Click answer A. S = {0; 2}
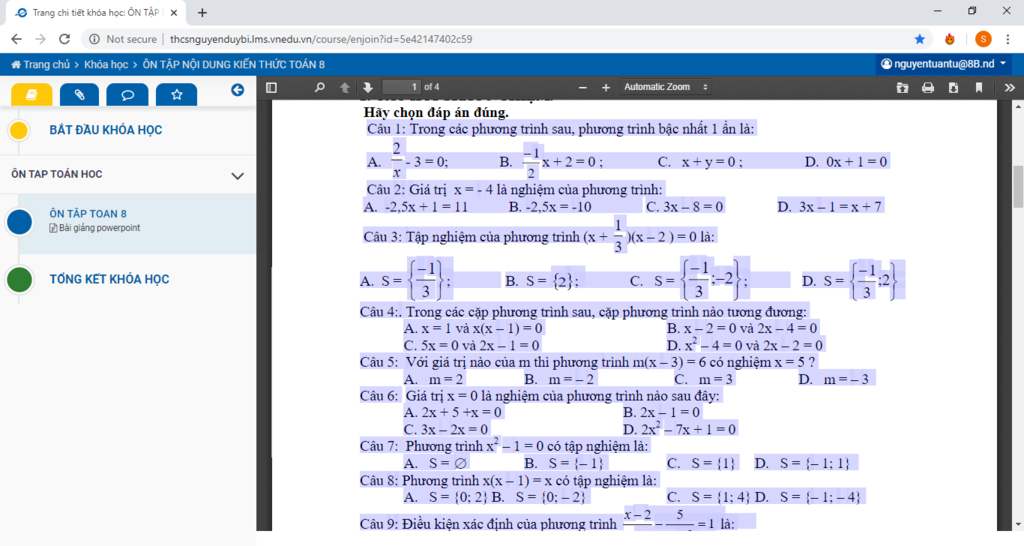The image size is (1024, 546). (x=445, y=498)
